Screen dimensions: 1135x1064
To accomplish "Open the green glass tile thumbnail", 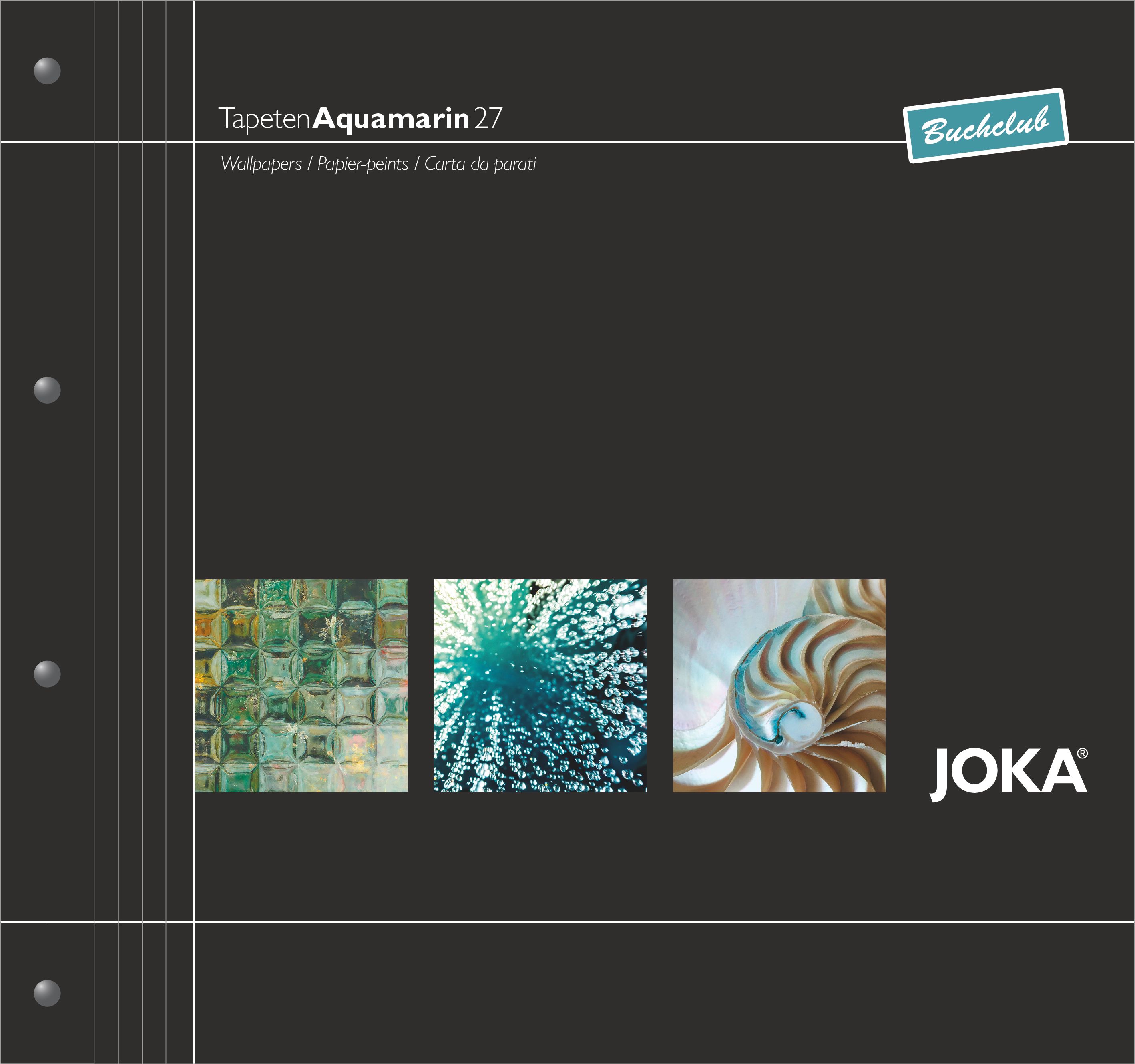I will coord(301,685).
